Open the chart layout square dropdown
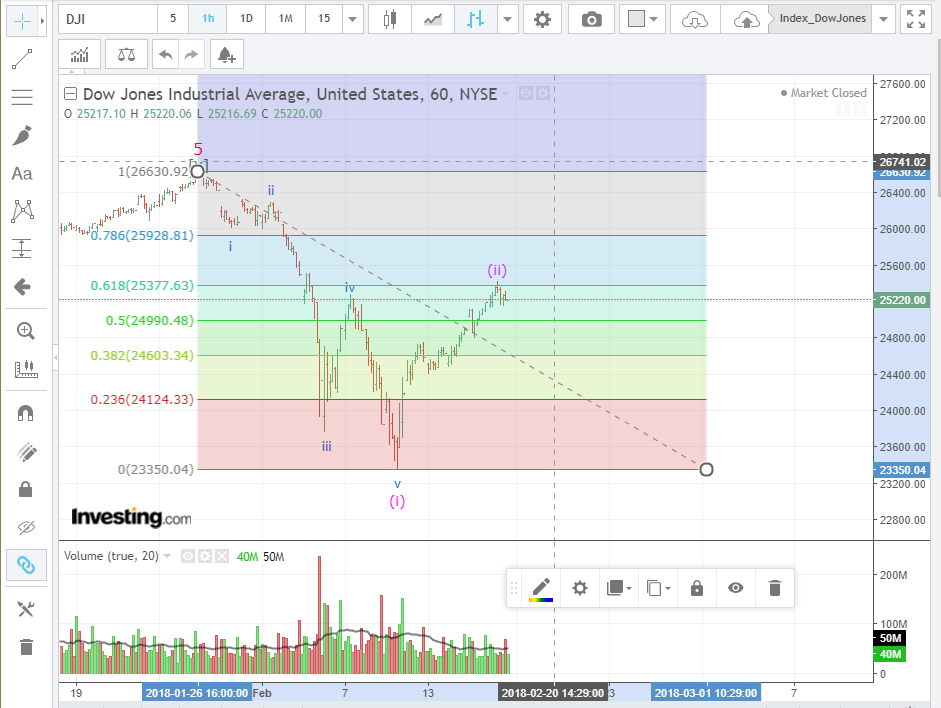941x708 pixels. click(x=641, y=20)
